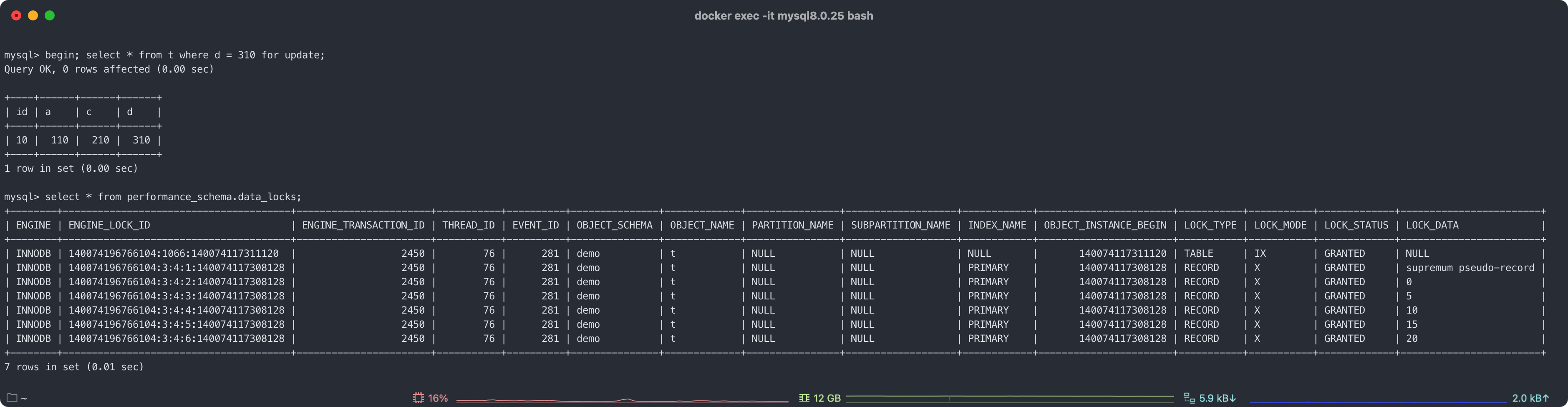Click the red CPU usage graph line
This screenshot has width=1568, height=407.
[621, 400]
